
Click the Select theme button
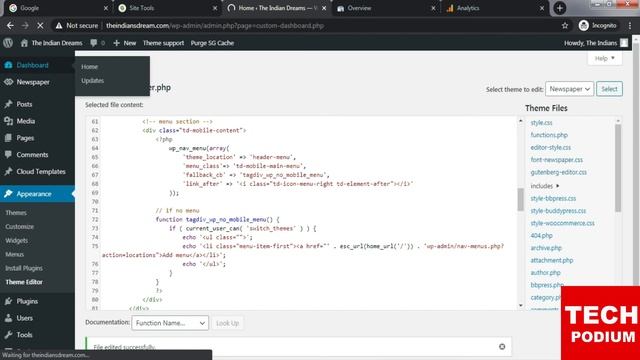pos(609,89)
